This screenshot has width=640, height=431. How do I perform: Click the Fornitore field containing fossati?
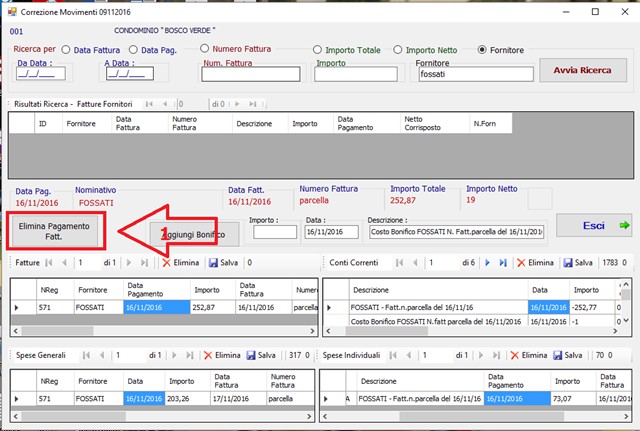476,74
